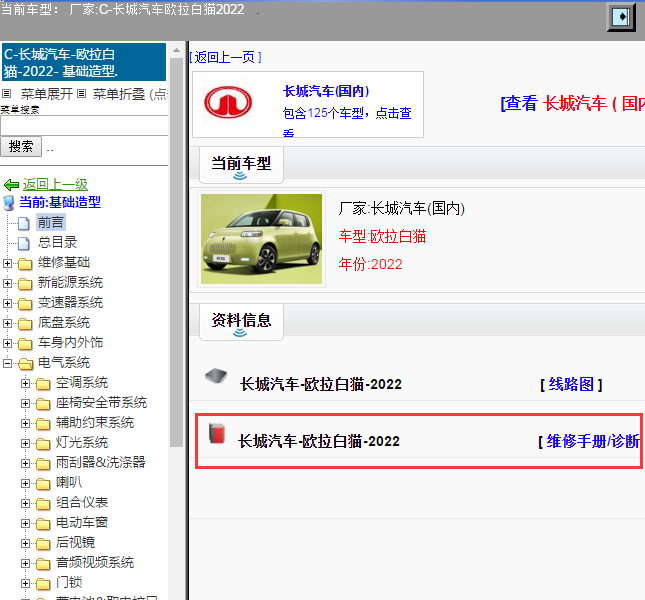Select the 门锁 tree label
Screen dimensions: 645x600
tap(69, 583)
